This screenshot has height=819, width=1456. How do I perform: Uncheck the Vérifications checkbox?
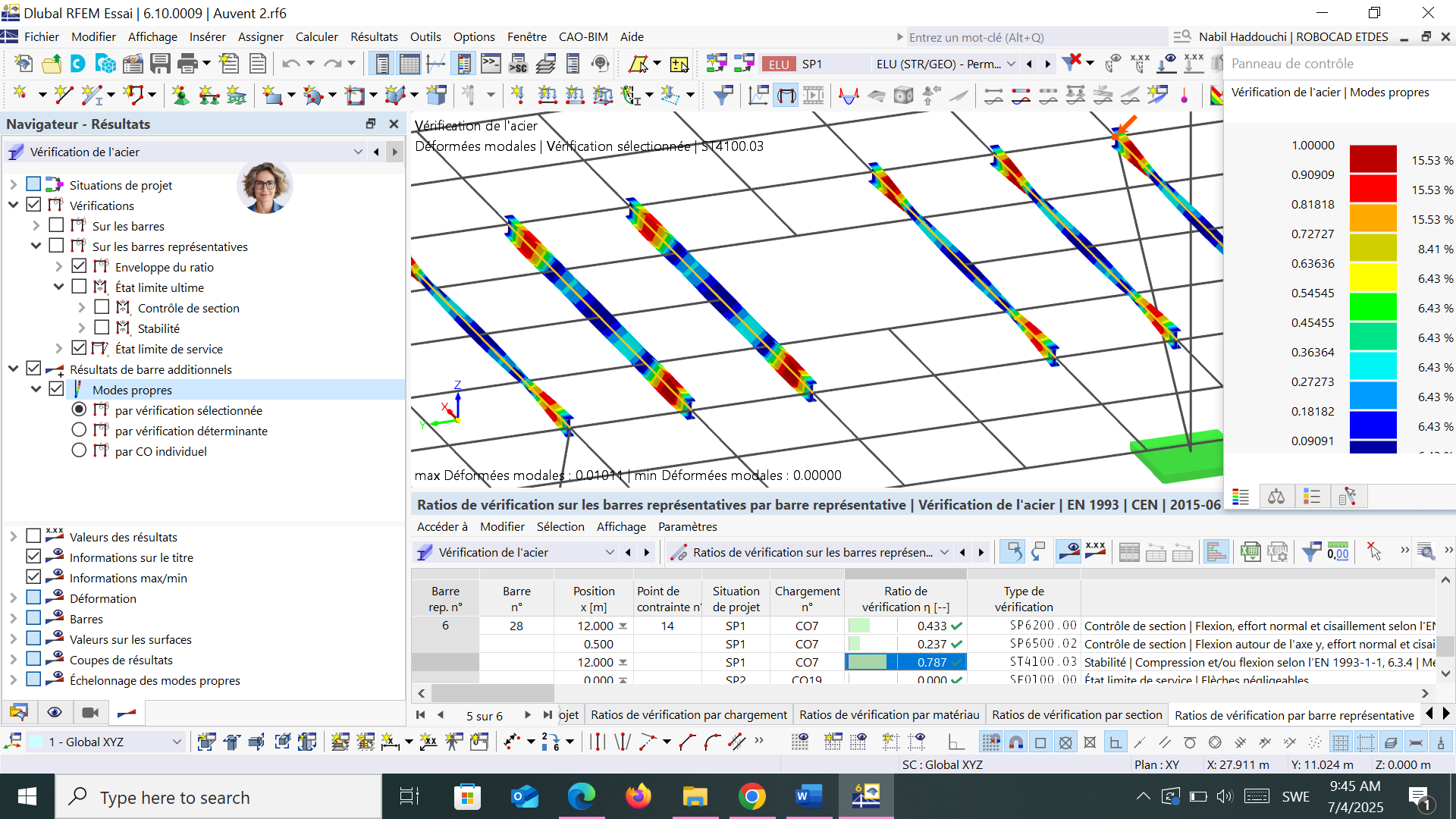coord(33,205)
